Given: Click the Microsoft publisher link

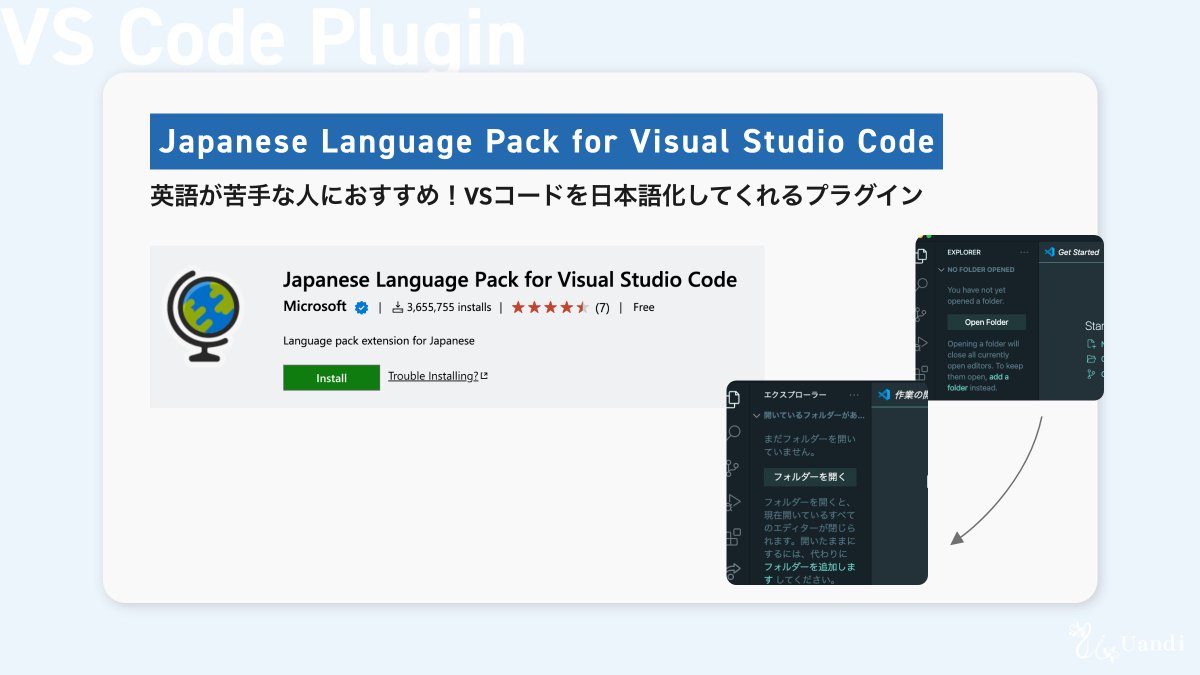Looking at the screenshot, I should coord(315,306).
